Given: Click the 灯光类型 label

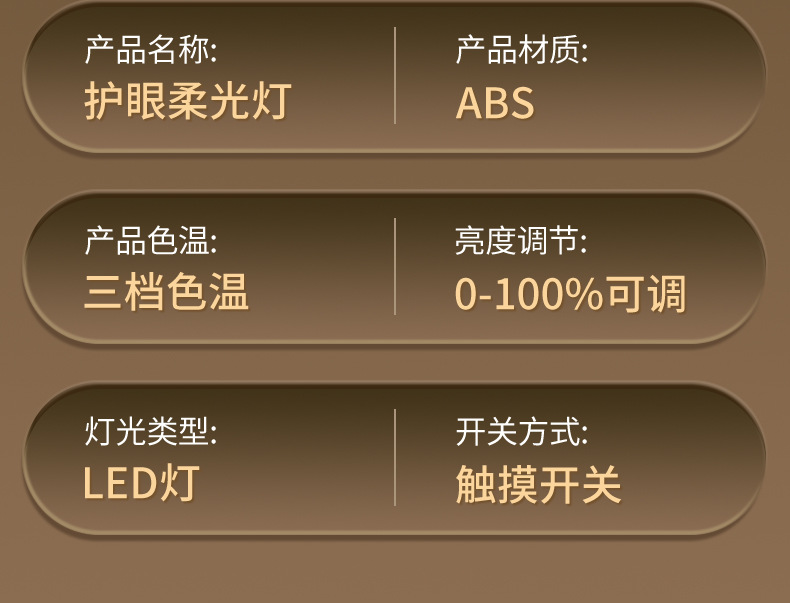Looking at the screenshot, I should pos(150,431).
